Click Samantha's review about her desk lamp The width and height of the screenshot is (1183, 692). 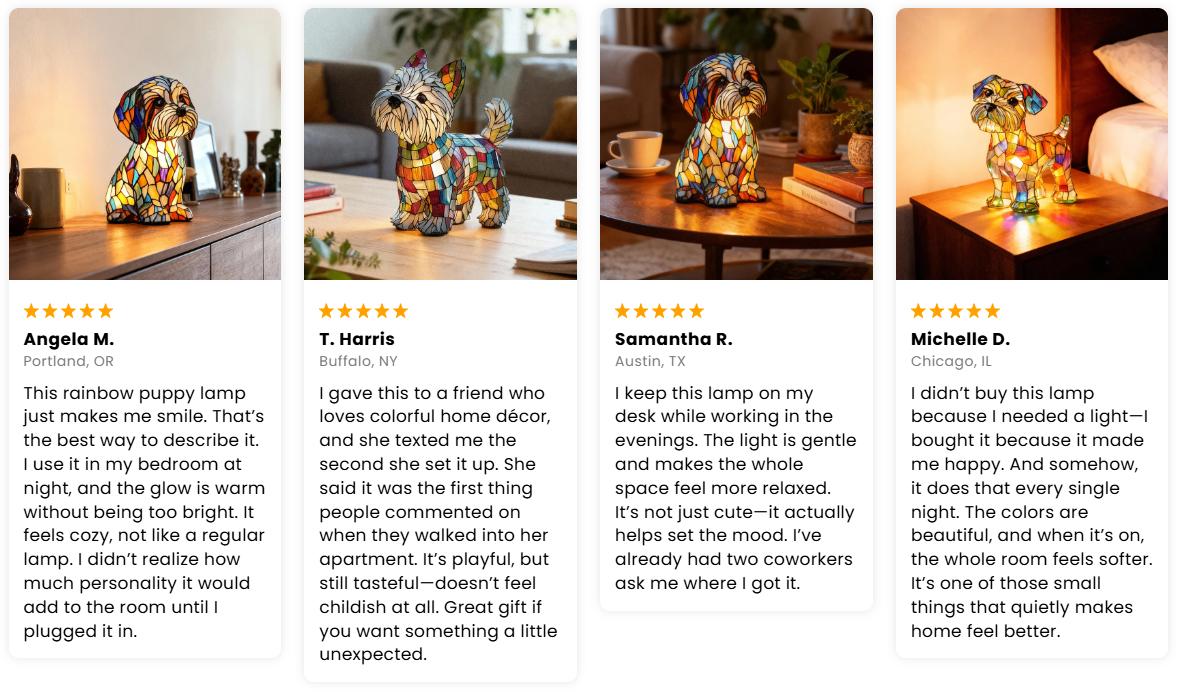tap(736, 488)
